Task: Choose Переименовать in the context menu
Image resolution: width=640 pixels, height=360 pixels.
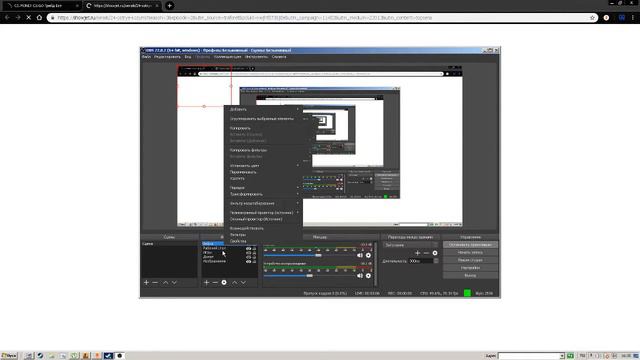Action: tap(243, 172)
